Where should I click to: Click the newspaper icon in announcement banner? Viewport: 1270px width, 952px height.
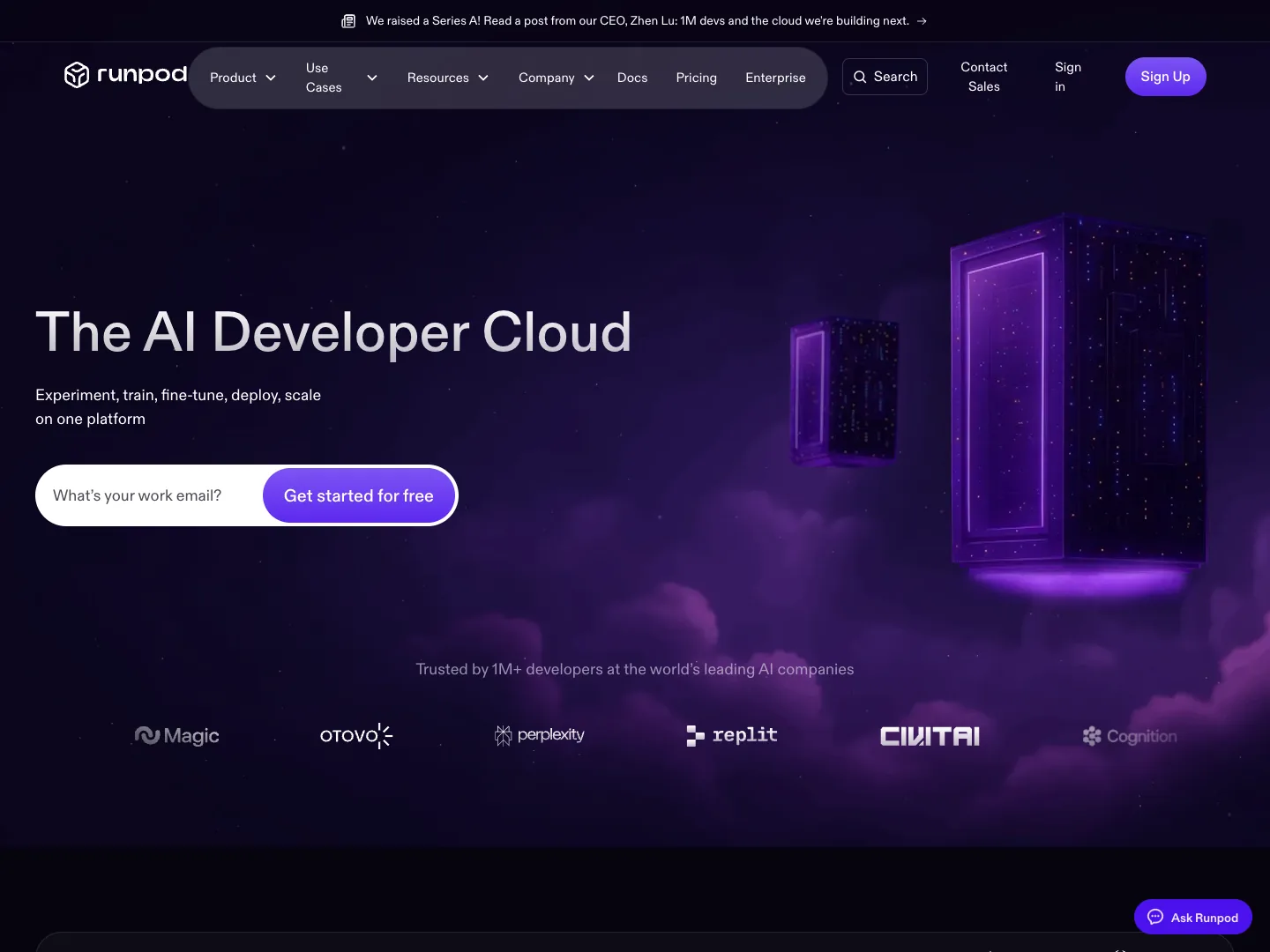(348, 20)
